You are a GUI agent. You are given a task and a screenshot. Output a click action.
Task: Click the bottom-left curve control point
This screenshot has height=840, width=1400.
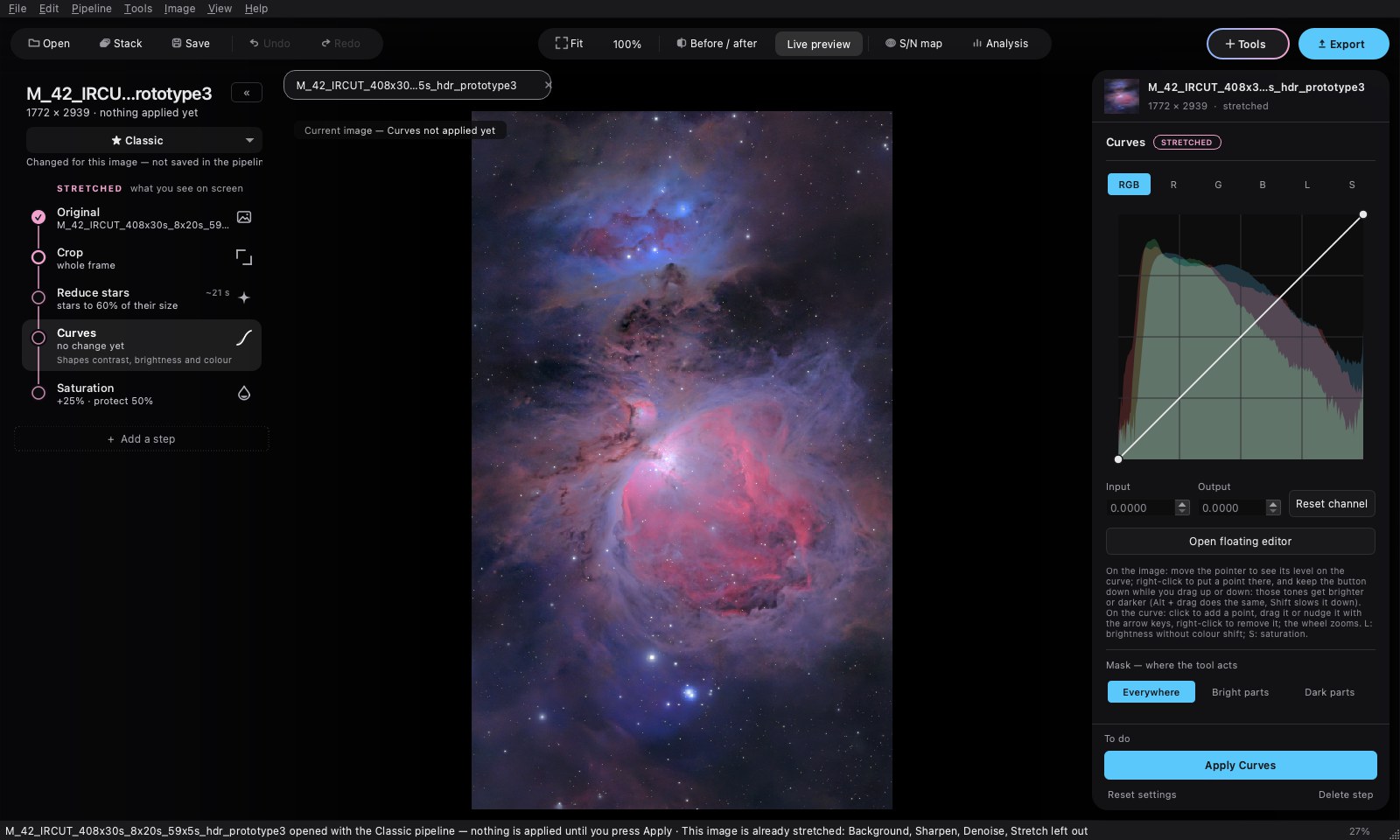pyautogui.click(x=1118, y=459)
